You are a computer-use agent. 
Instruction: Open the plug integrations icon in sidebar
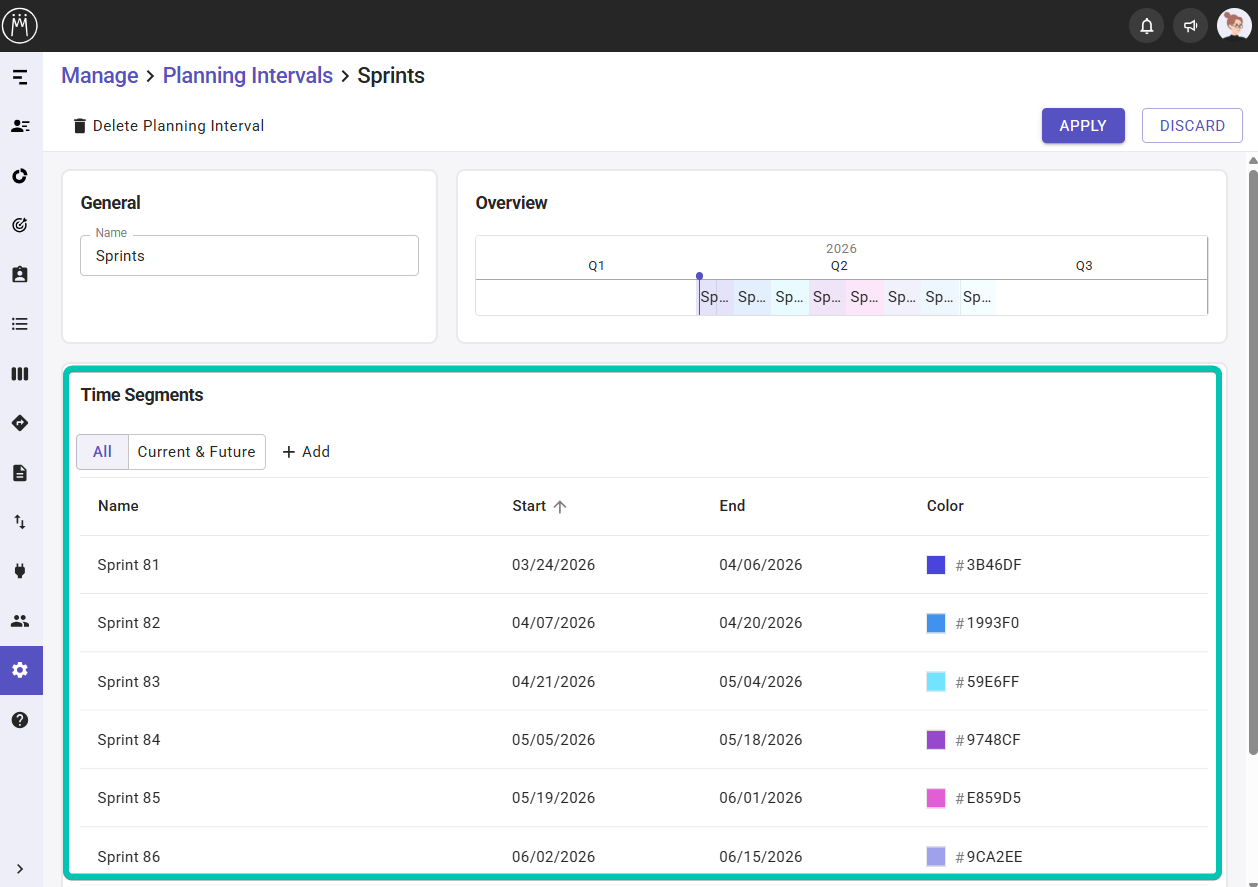click(x=20, y=571)
